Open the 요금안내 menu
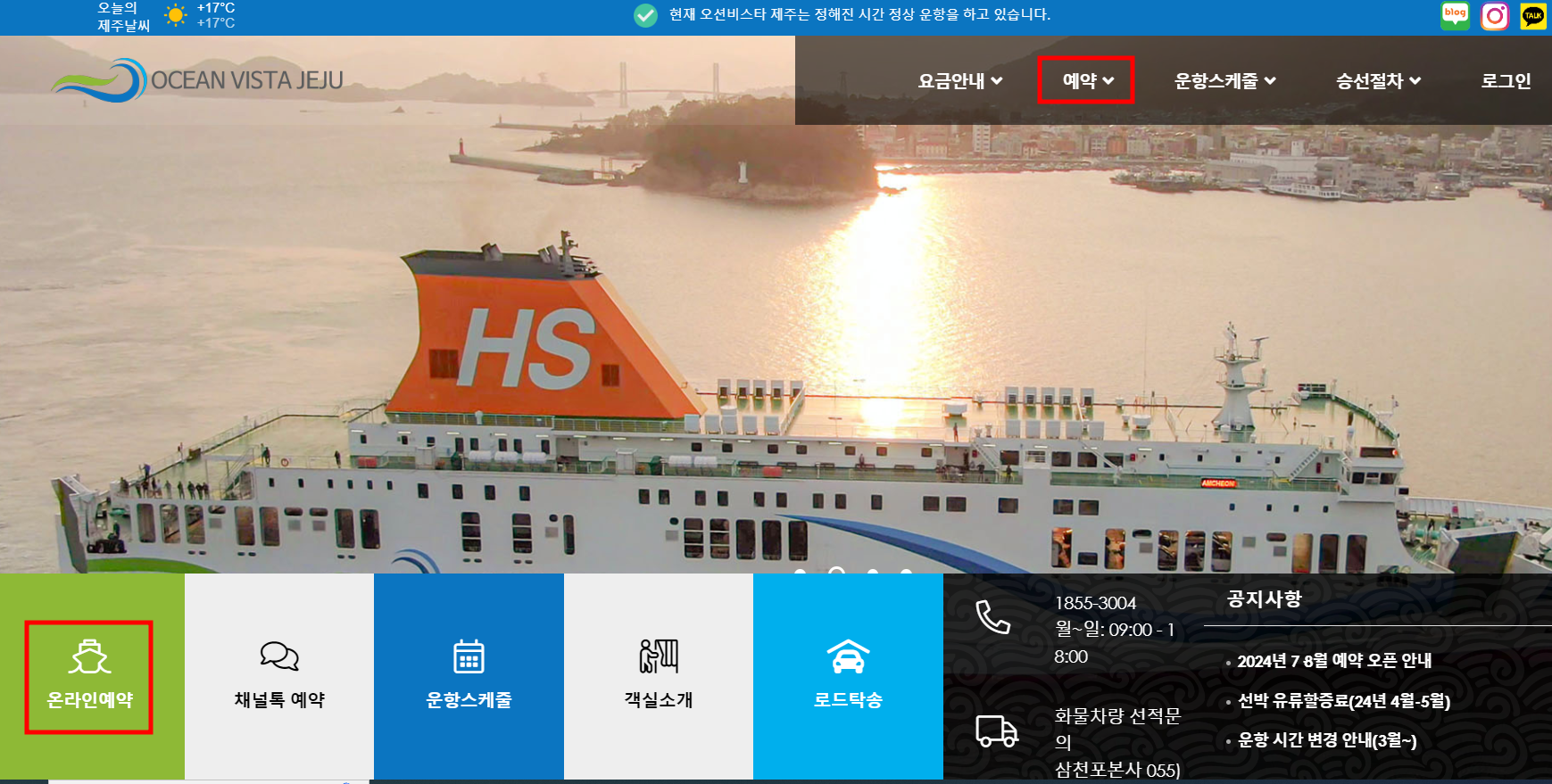This screenshot has width=1552, height=784. tap(960, 81)
